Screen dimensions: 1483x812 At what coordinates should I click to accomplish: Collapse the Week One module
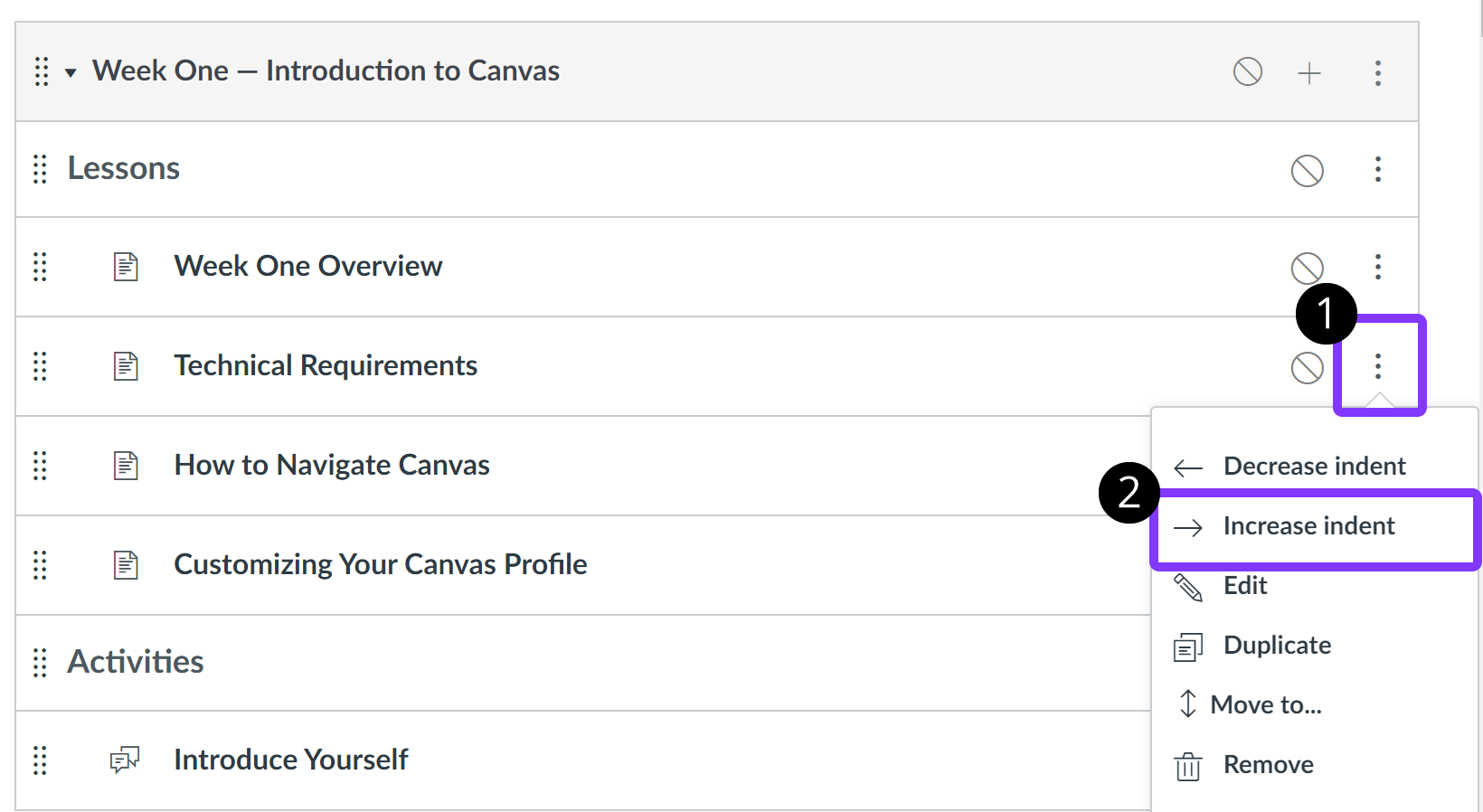71,72
